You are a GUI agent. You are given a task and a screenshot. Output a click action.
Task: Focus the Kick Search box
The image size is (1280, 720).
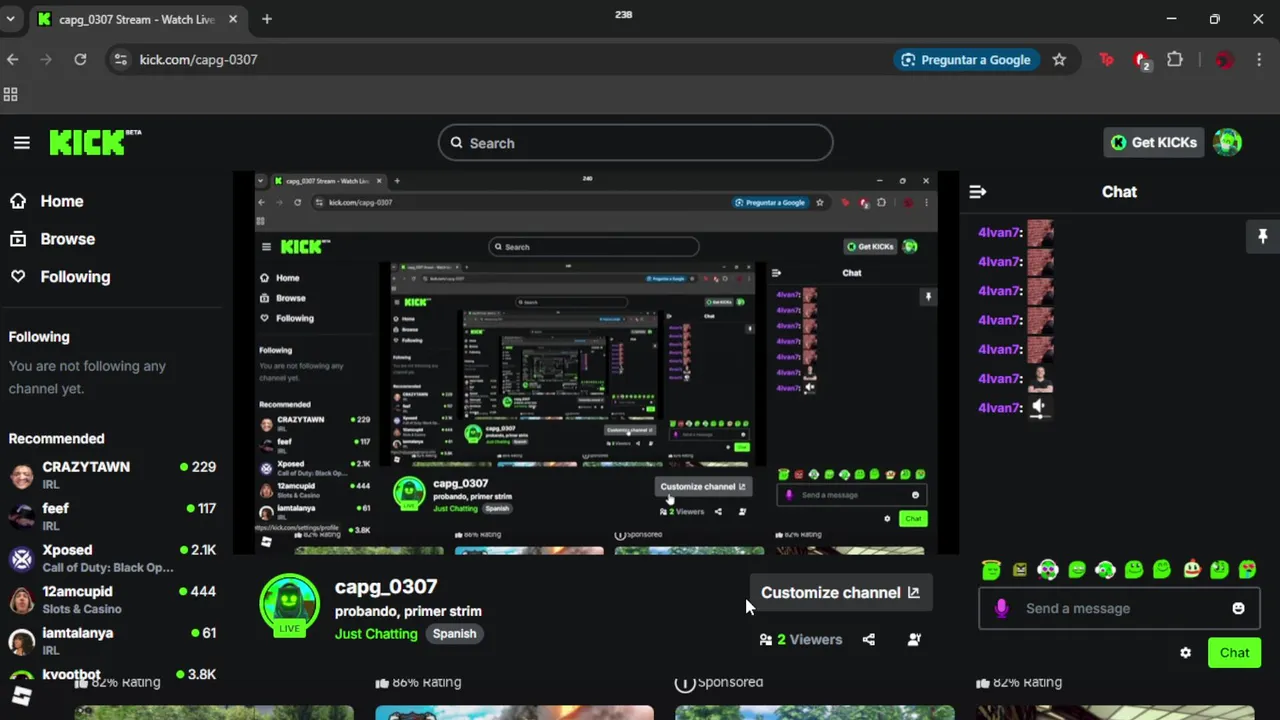click(635, 143)
